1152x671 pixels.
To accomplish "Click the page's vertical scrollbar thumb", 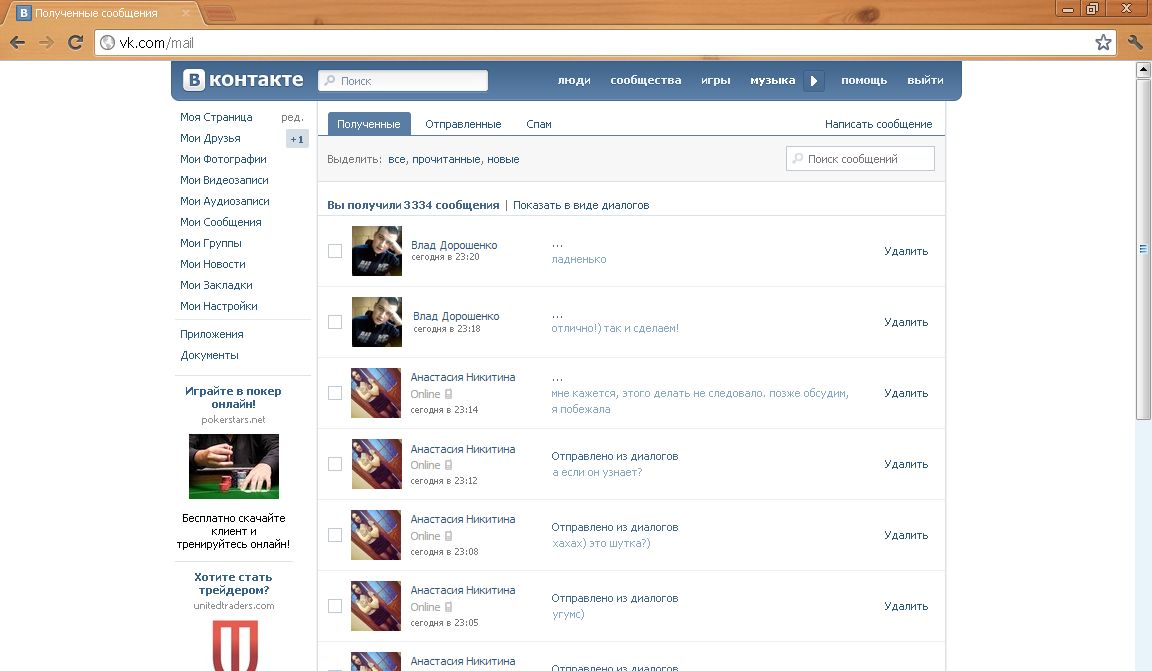I will 1142,249.
